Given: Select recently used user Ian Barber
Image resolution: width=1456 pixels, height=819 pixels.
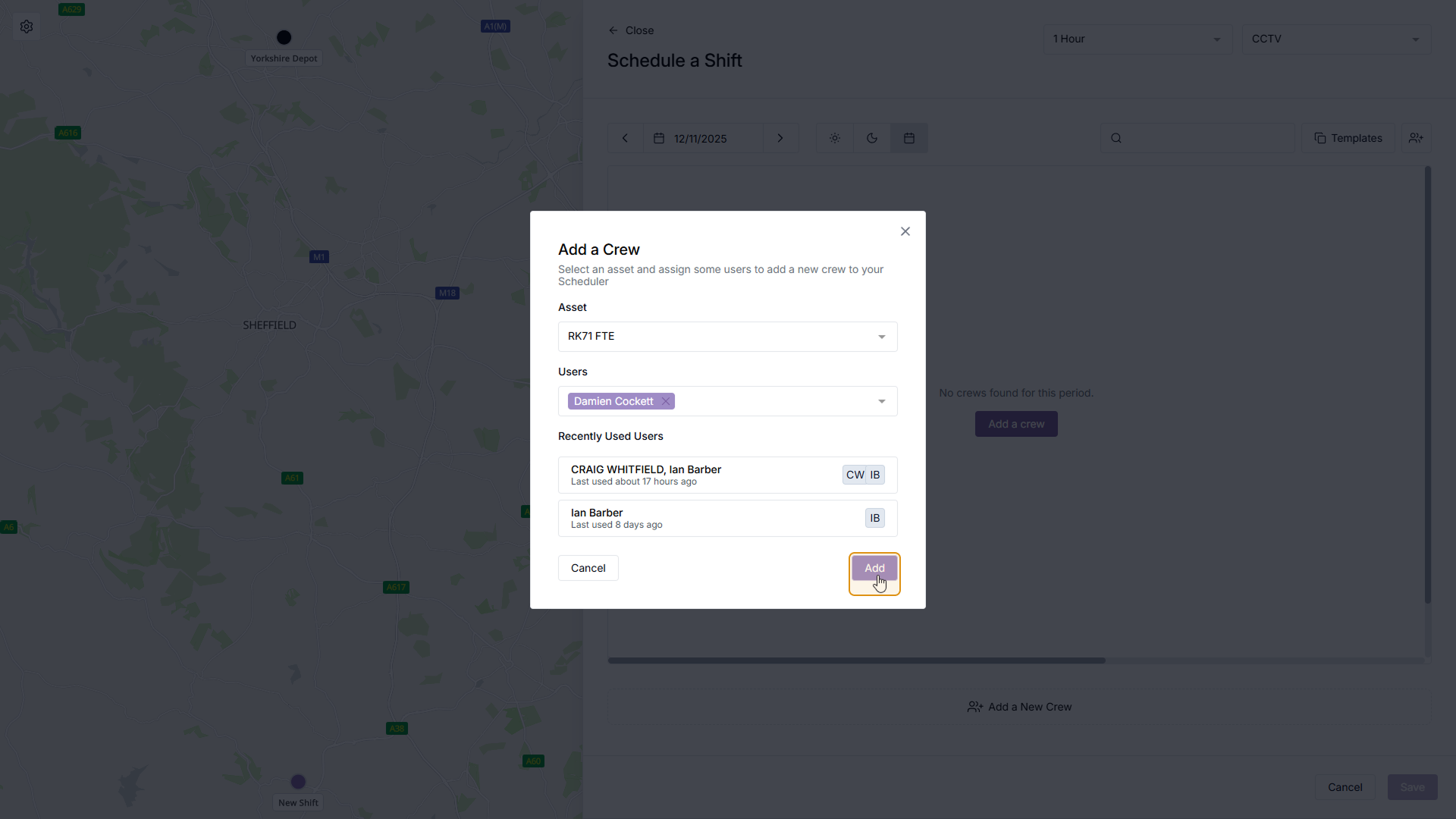Looking at the screenshot, I should click(728, 518).
